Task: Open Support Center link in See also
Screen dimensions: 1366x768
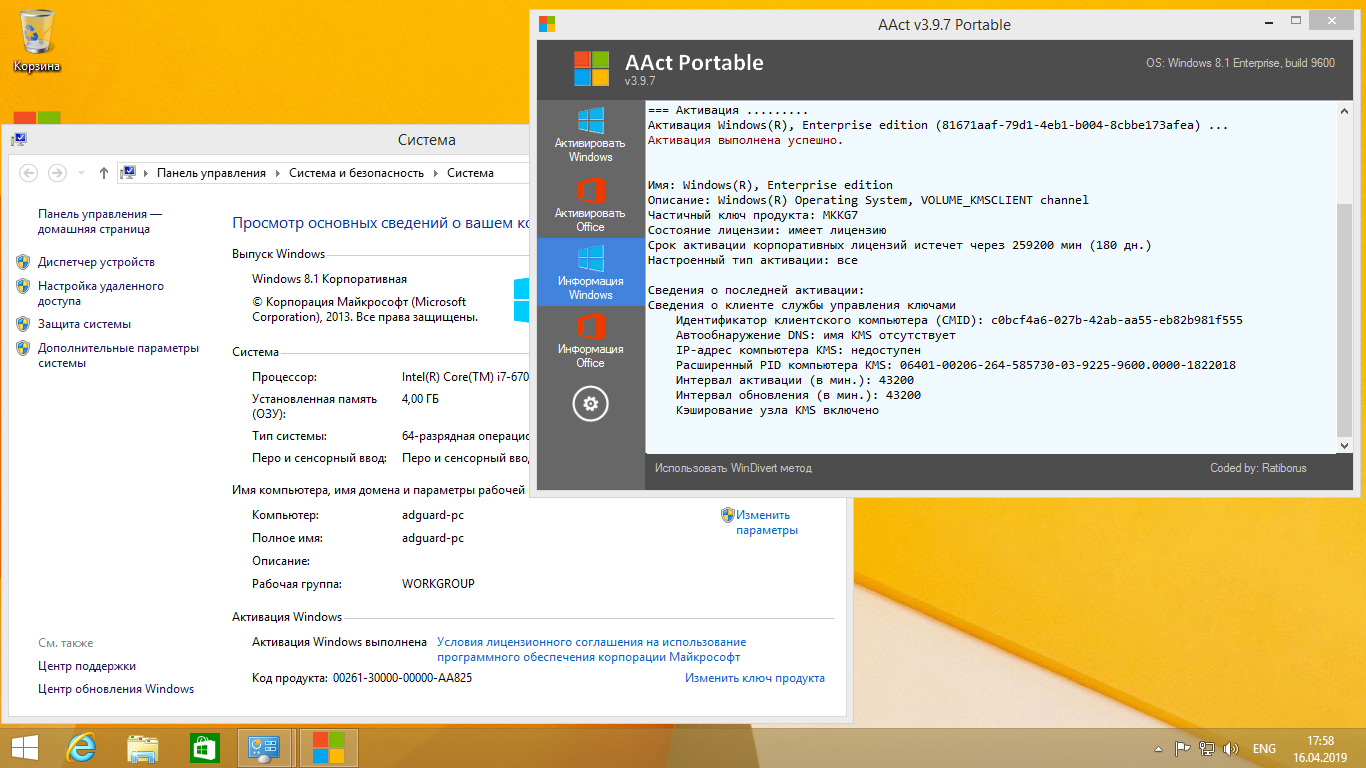Action: pyautogui.click(x=87, y=666)
